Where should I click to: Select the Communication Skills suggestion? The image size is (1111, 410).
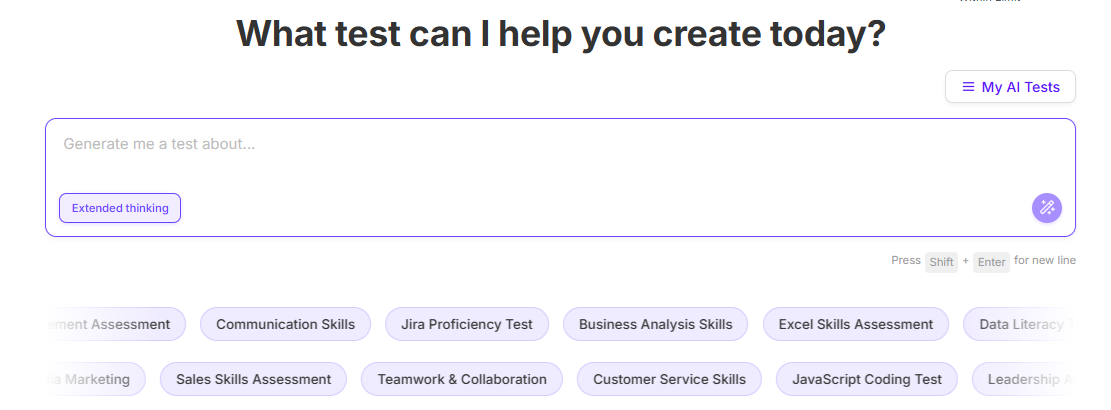click(x=285, y=324)
